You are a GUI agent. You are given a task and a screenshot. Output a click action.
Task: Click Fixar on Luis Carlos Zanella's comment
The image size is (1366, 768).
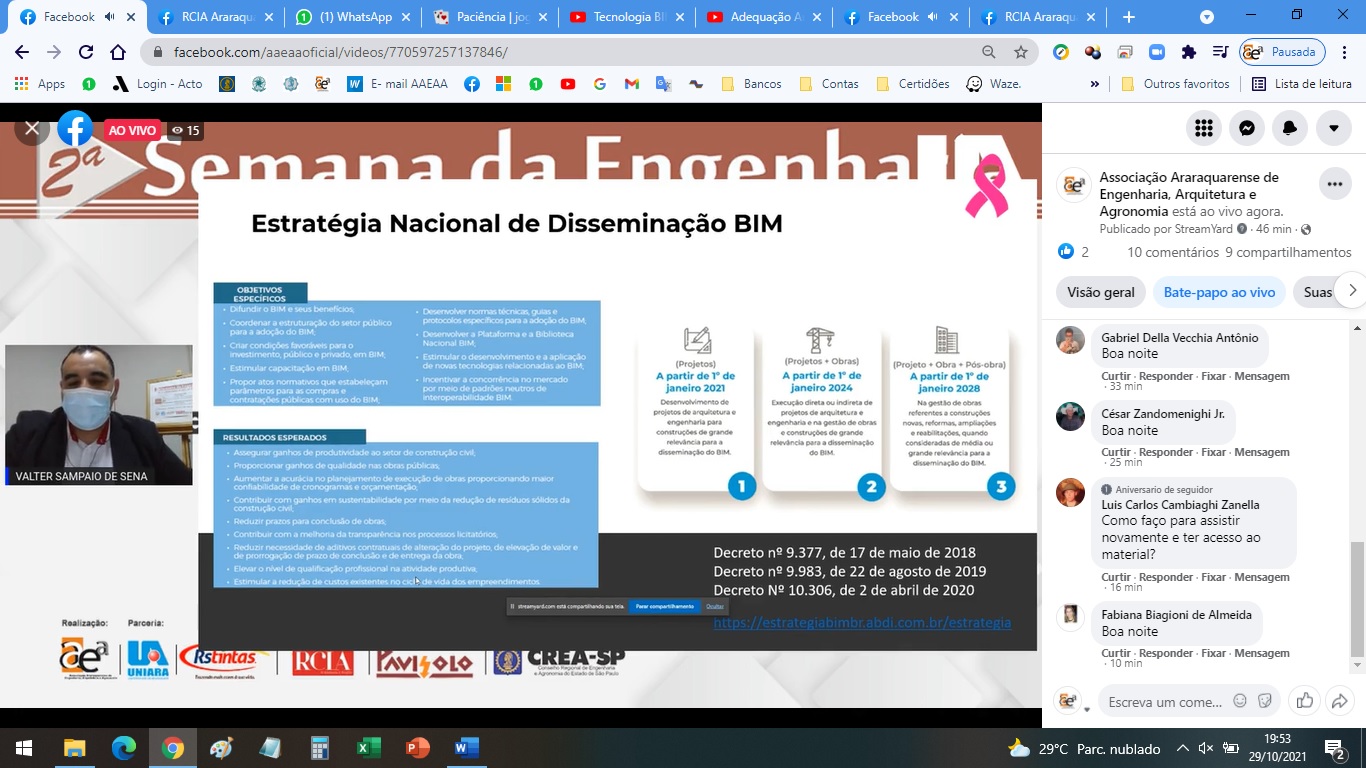click(1214, 577)
